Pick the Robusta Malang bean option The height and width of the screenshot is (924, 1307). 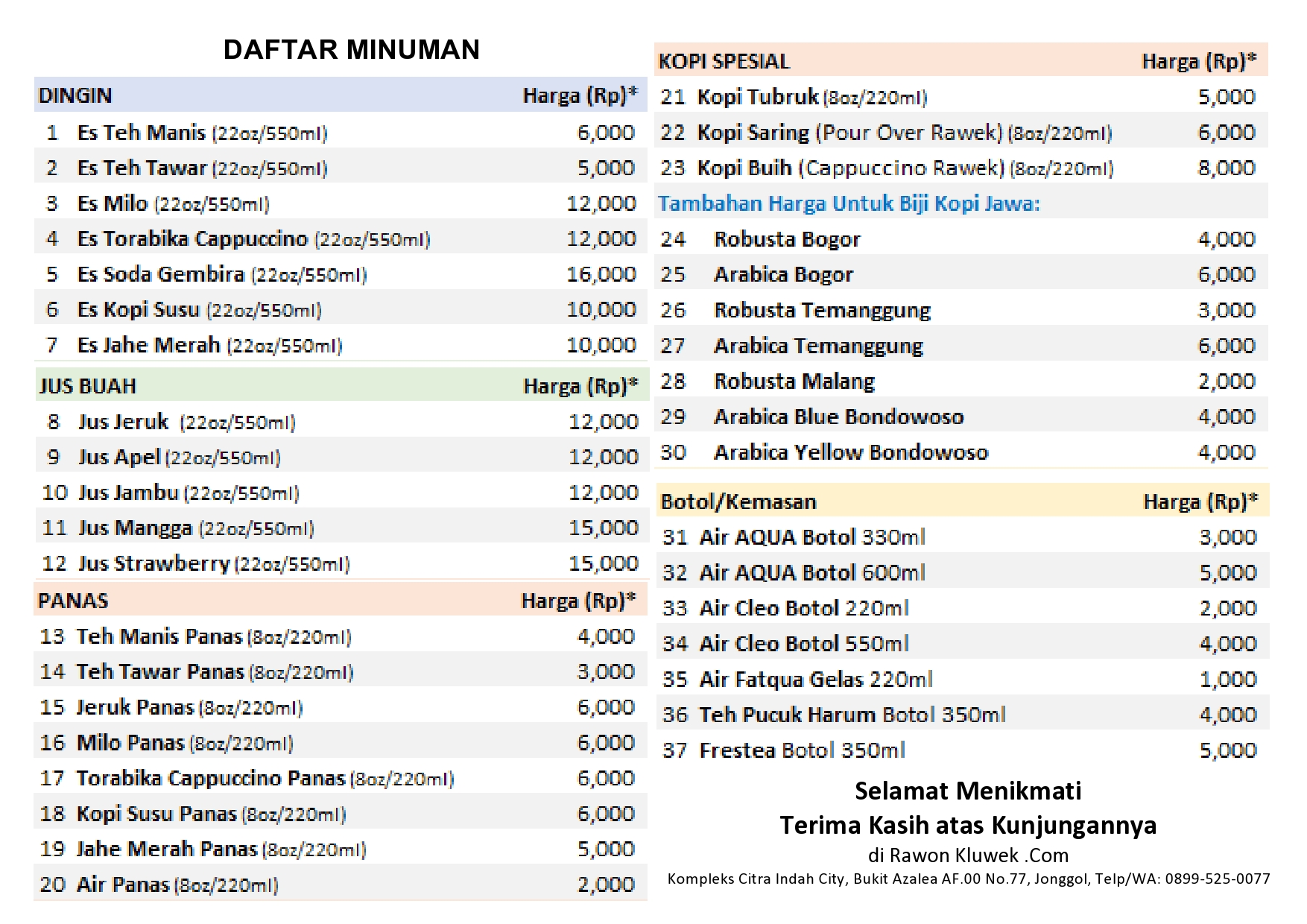(x=794, y=382)
